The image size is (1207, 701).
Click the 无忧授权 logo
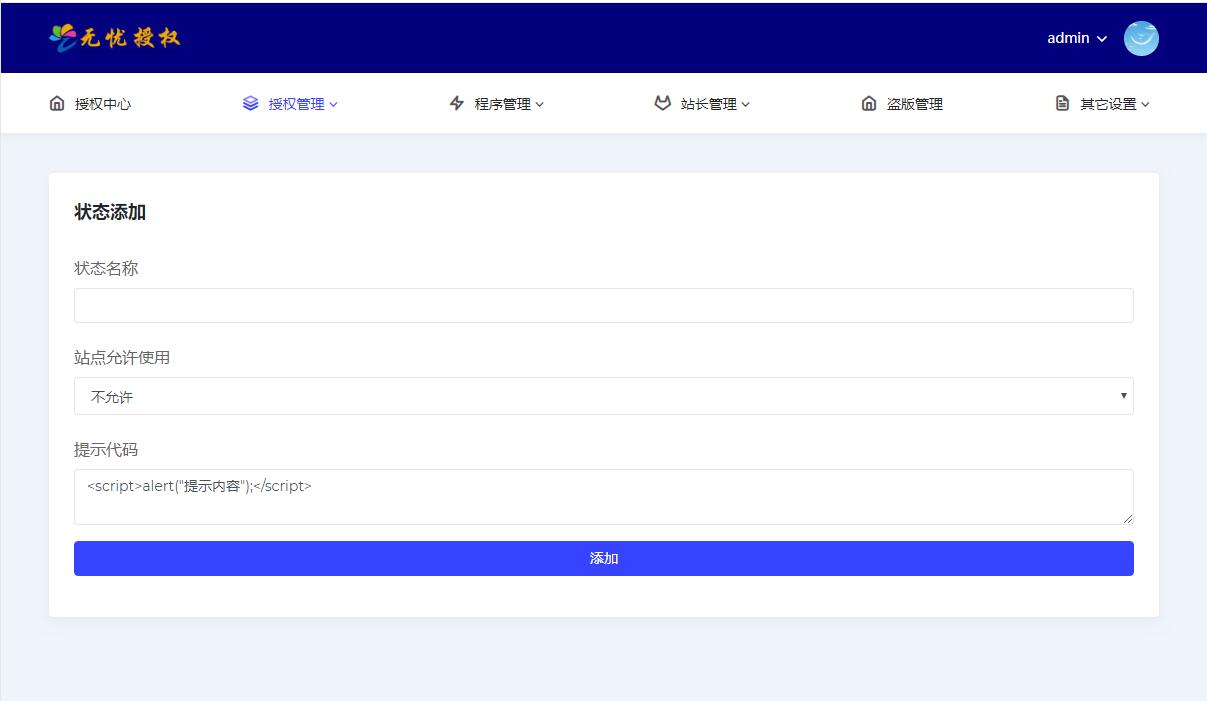click(115, 38)
